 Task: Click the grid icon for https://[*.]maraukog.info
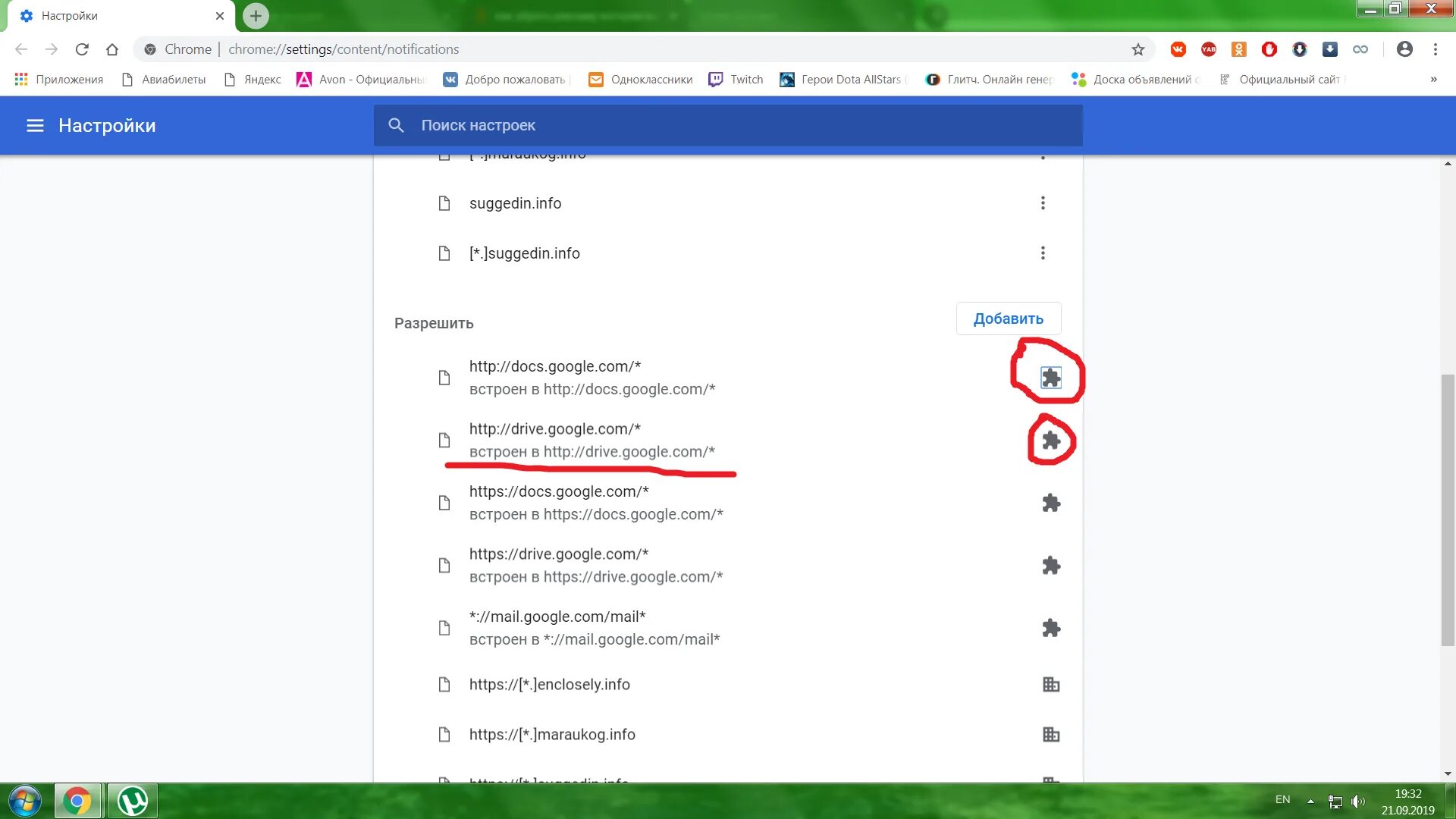tap(1050, 734)
